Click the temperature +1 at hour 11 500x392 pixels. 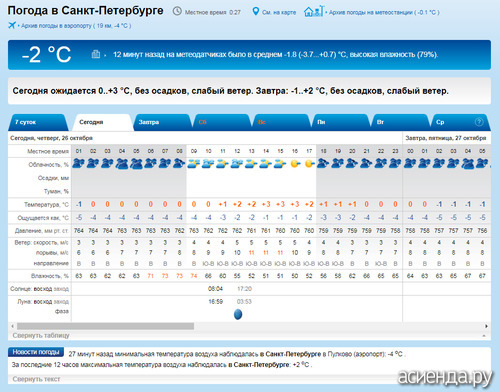(x=222, y=204)
